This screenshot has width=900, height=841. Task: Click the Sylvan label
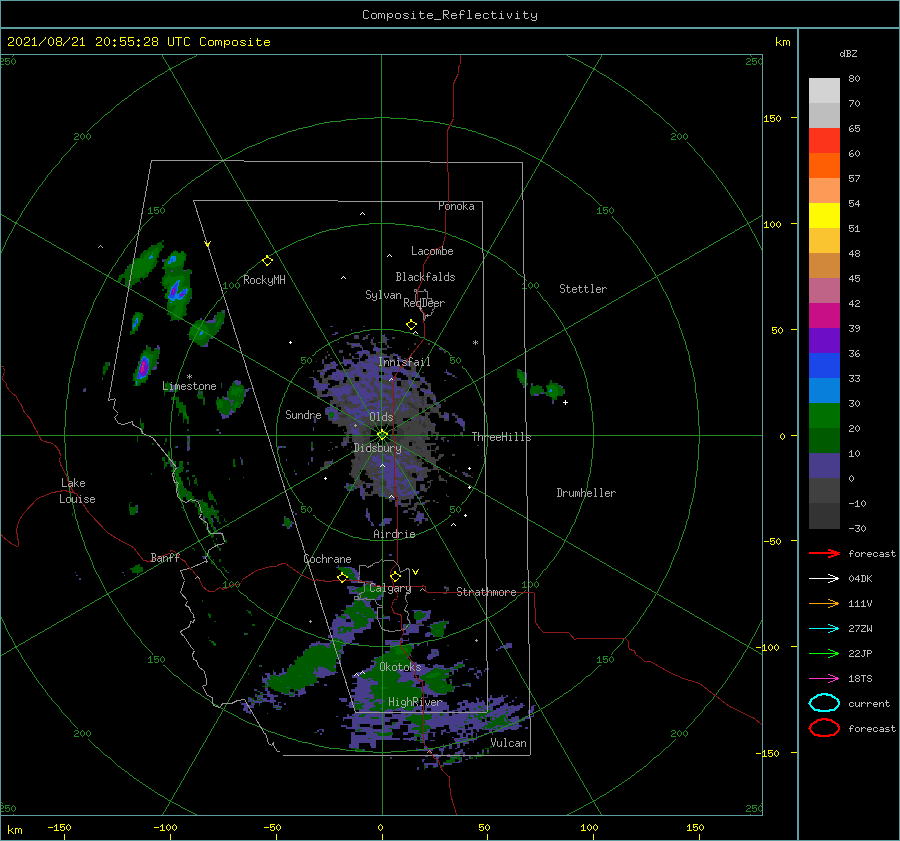click(383, 294)
